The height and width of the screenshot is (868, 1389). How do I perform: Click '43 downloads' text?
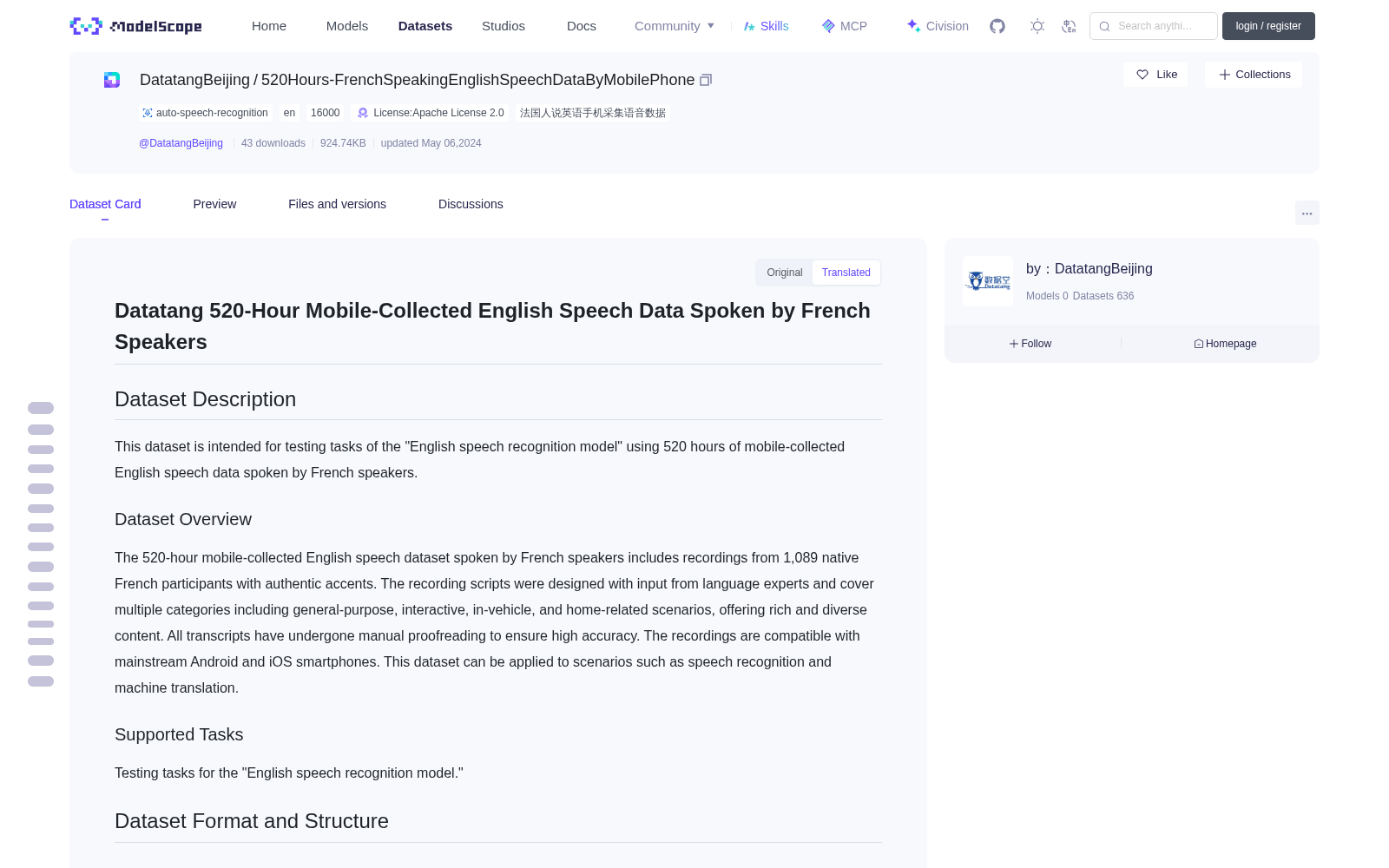coord(273,143)
